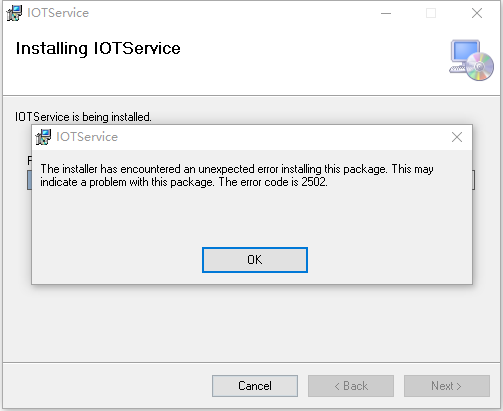Minimize the IOTService installer window
This screenshot has height=411, width=503.
(x=386, y=13)
